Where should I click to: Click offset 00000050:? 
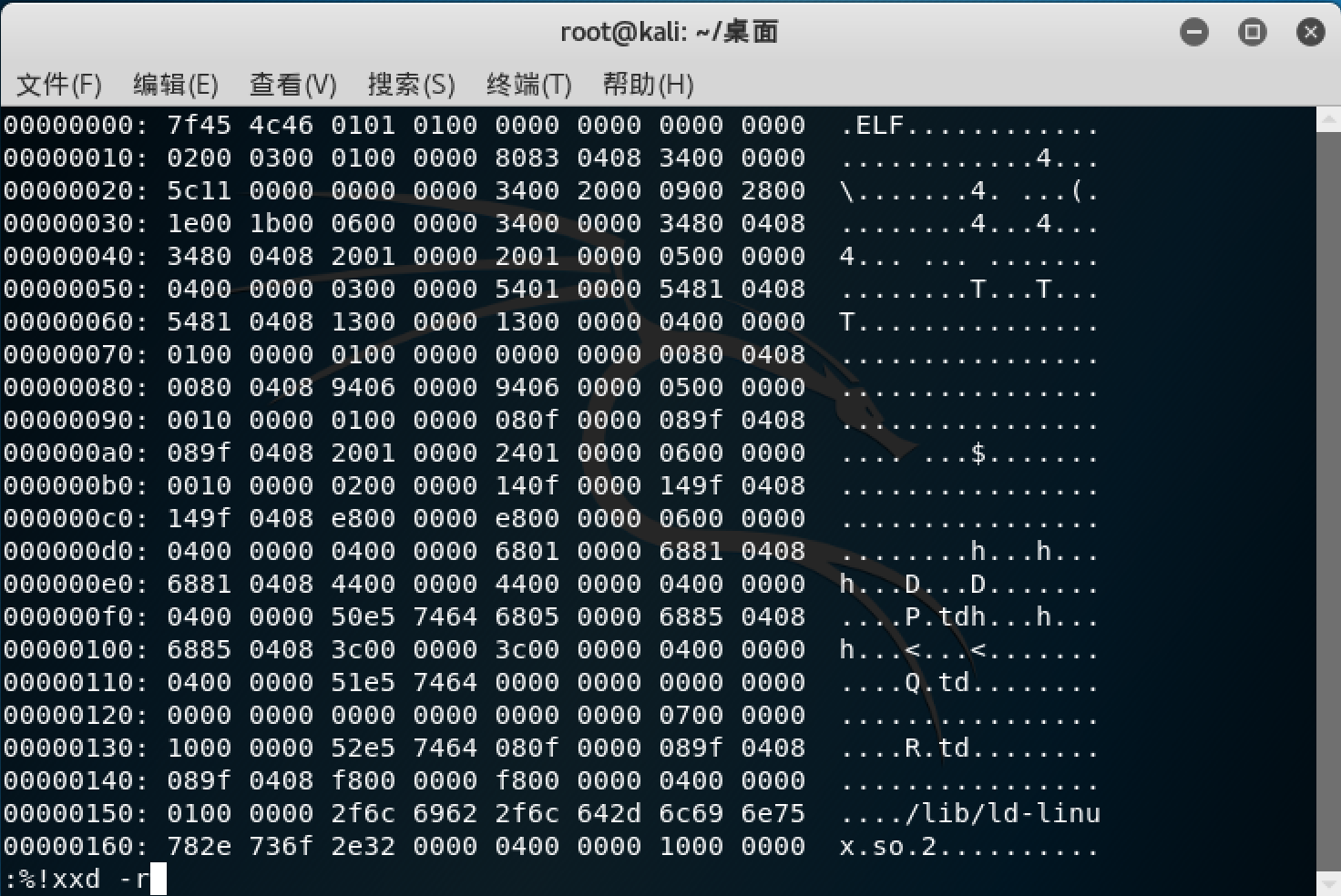(76, 289)
